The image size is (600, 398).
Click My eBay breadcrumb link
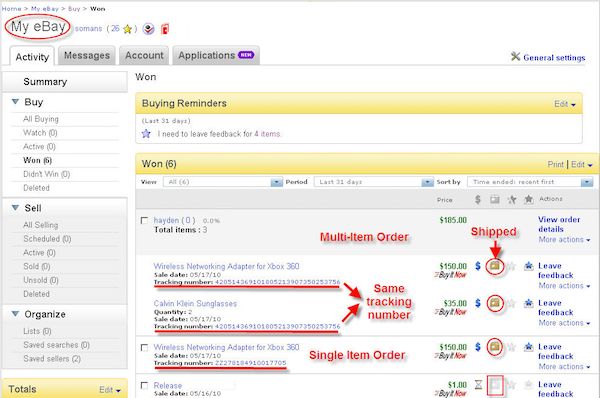pos(45,8)
